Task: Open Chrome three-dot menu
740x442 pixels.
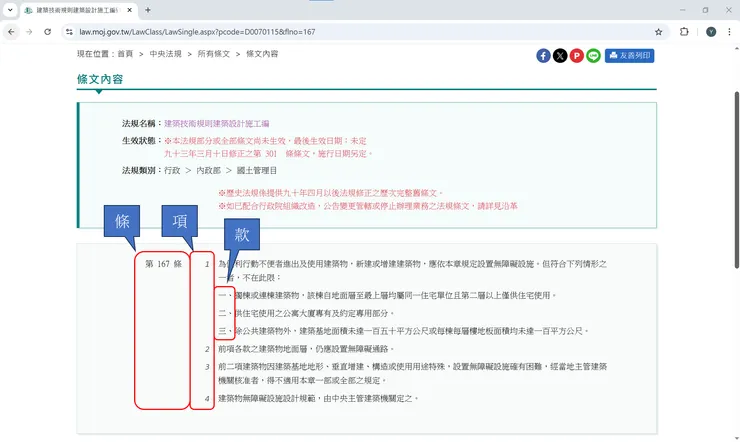Action: tap(729, 32)
